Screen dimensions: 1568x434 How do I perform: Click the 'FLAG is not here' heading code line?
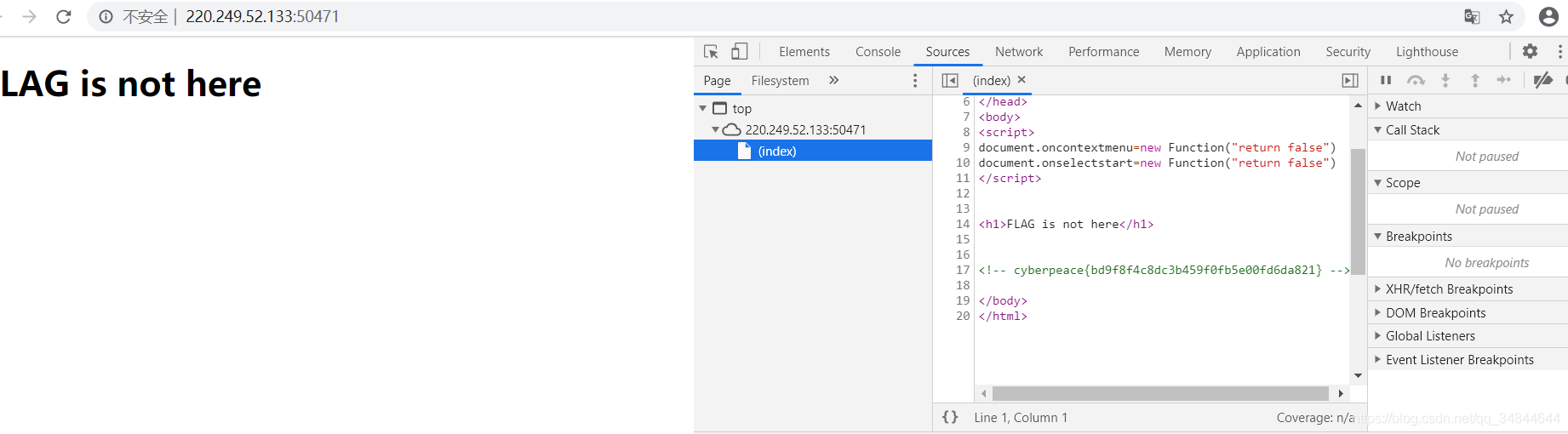[x=1066, y=225]
